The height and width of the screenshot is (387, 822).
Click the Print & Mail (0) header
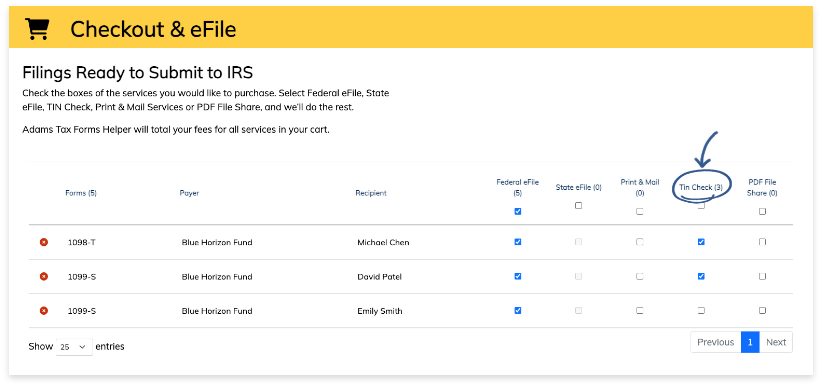pos(640,188)
